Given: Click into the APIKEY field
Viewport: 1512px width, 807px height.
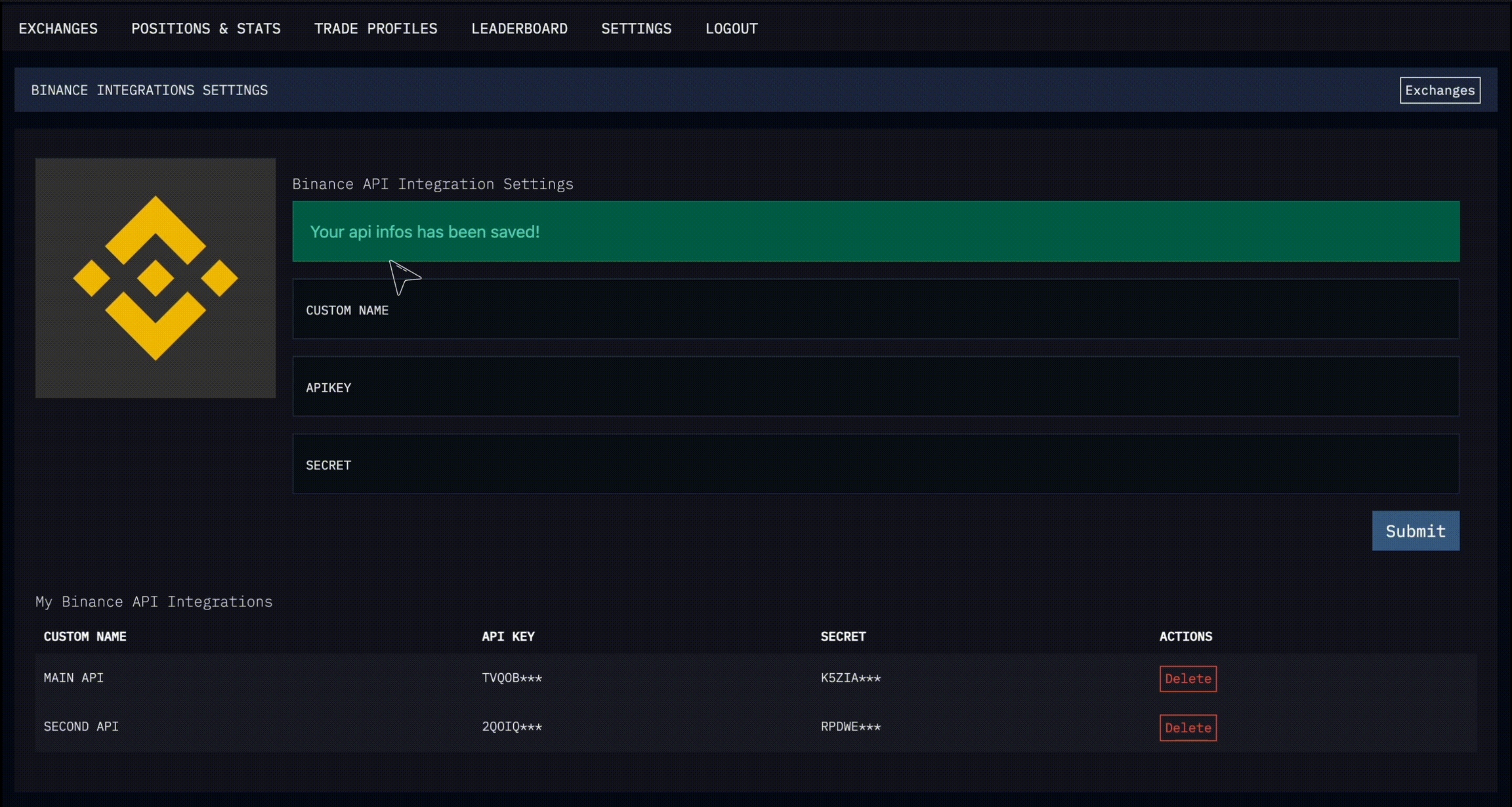Looking at the screenshot, I should point(875,386).
